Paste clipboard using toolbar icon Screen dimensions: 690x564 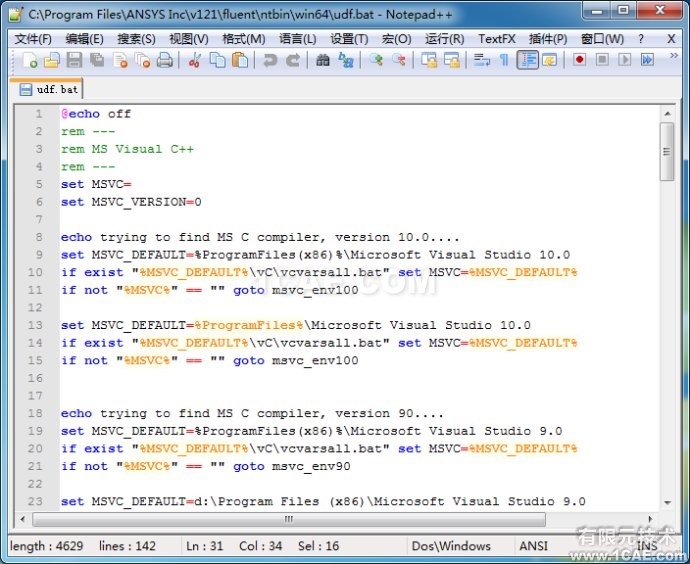pos(240,60)
